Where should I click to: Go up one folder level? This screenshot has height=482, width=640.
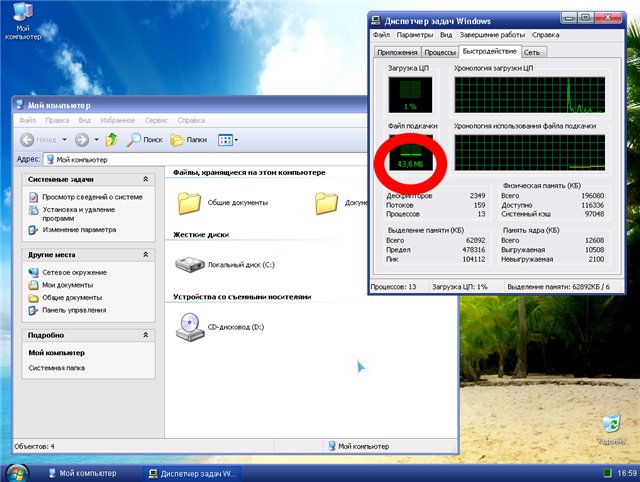click(111, 140)
